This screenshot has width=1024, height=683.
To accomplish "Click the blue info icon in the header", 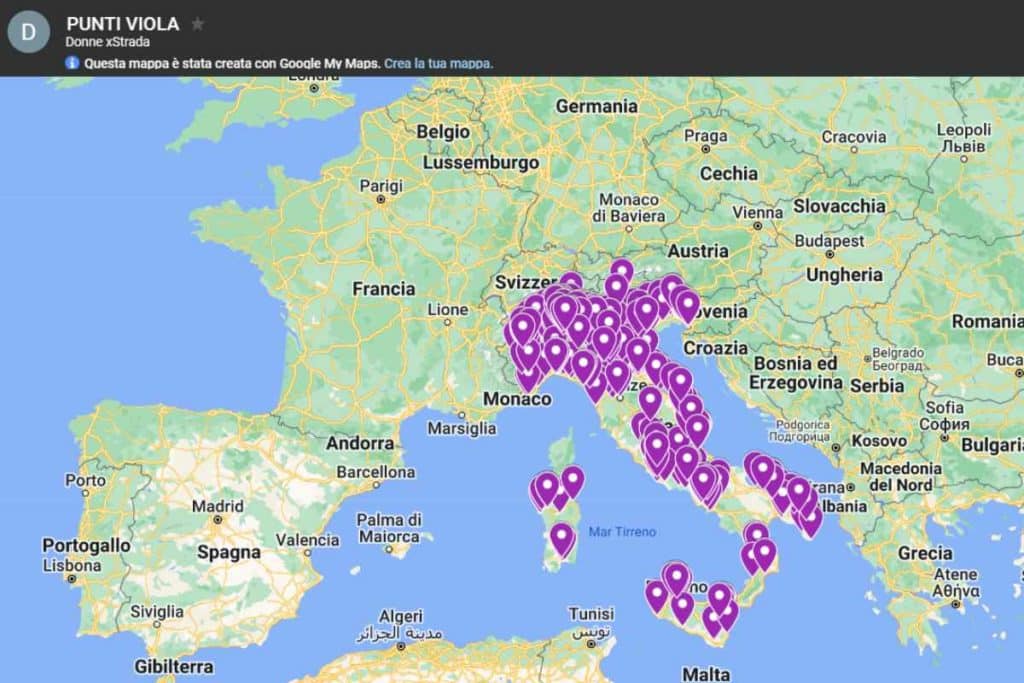I will pyautogui.click(x=72, y=63).
